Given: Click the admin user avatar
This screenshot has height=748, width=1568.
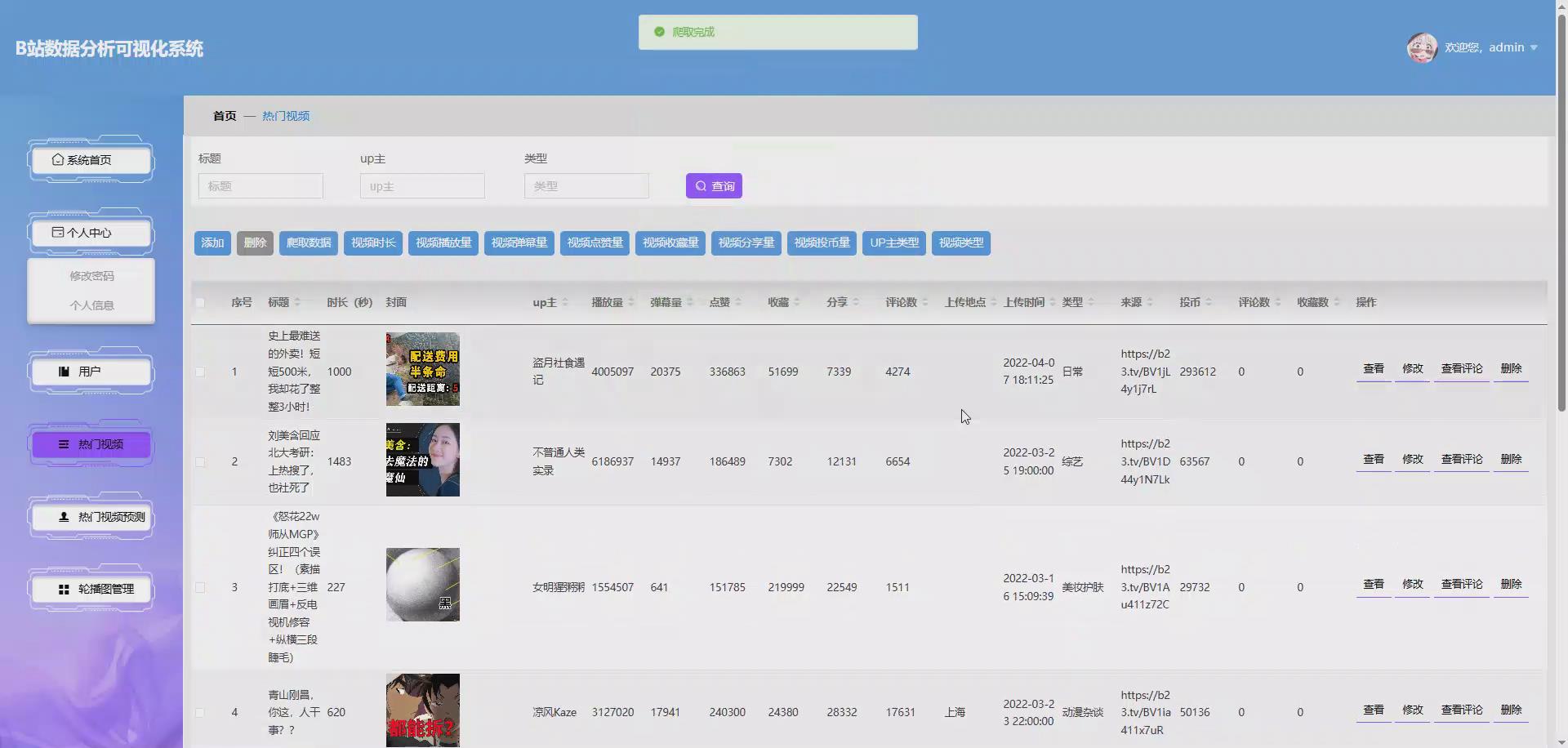Looking at the screenshot, I should [x=1422, y=48].
